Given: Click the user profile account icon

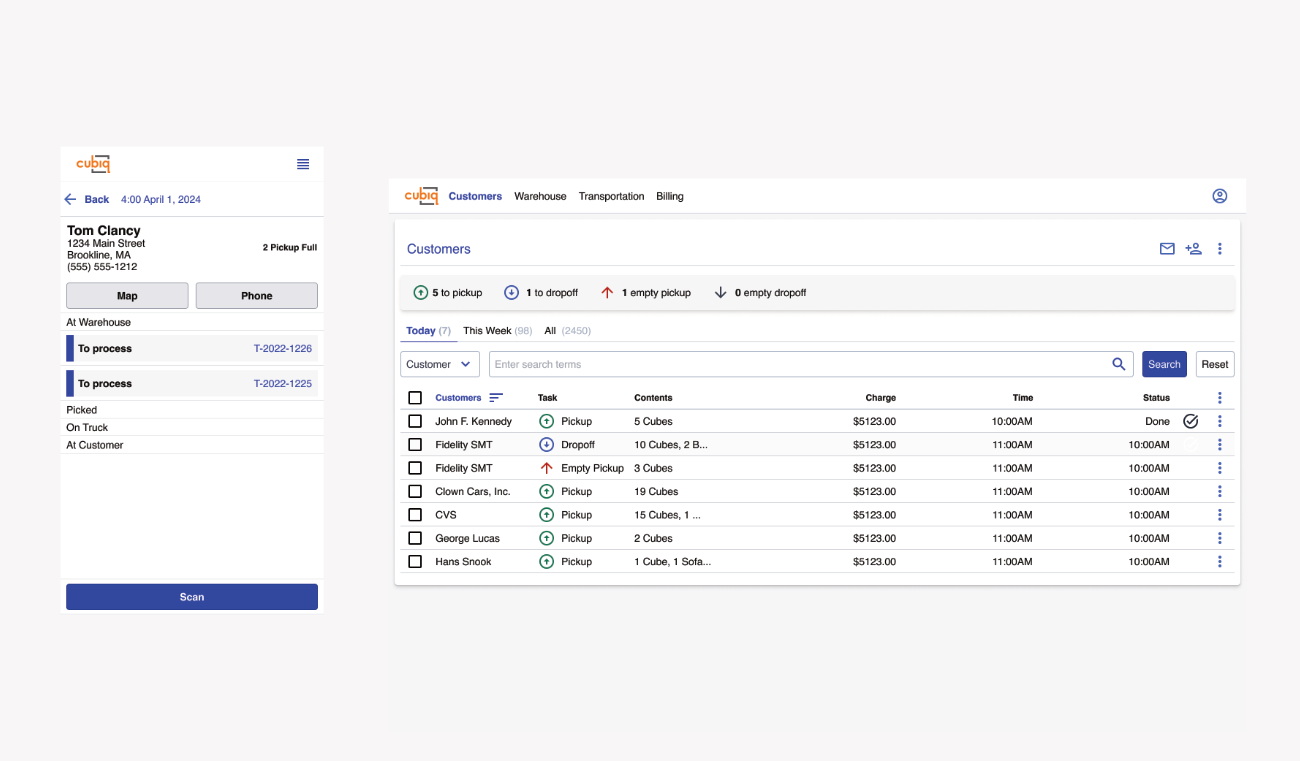Looking at the screenshot, I should click(1219, 196).
